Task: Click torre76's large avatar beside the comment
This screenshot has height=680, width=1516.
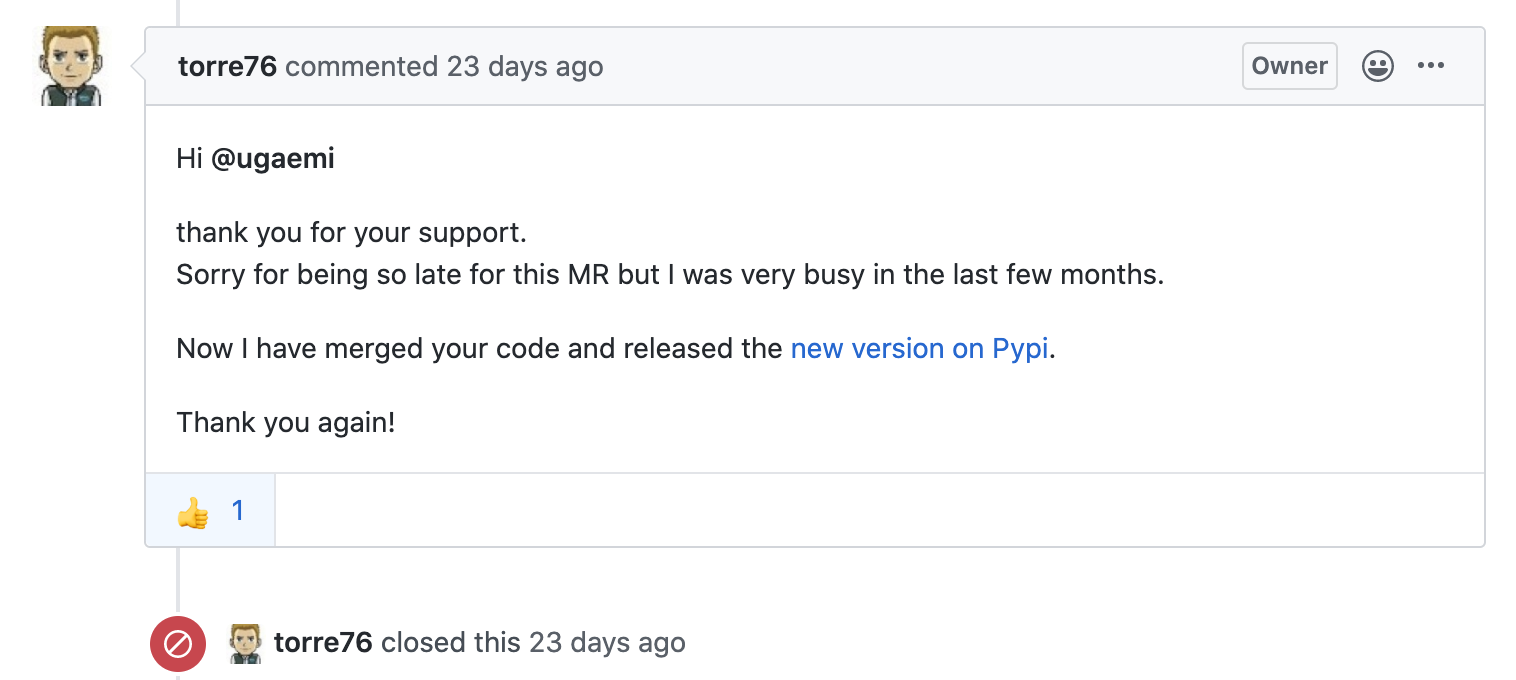Action: [x=71, y=66]
